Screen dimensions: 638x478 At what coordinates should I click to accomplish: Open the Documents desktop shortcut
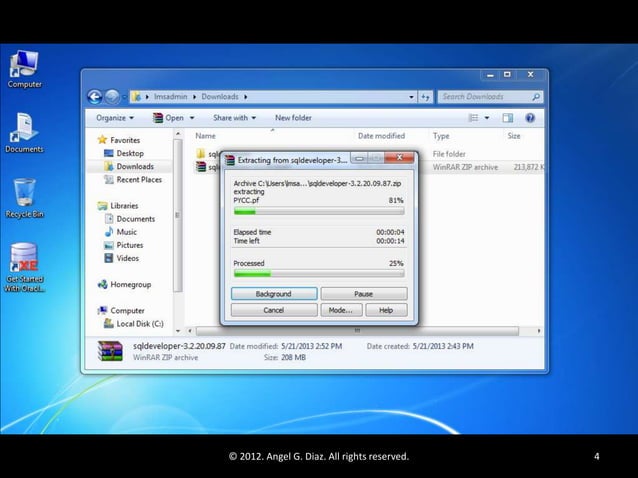(24, 133)
